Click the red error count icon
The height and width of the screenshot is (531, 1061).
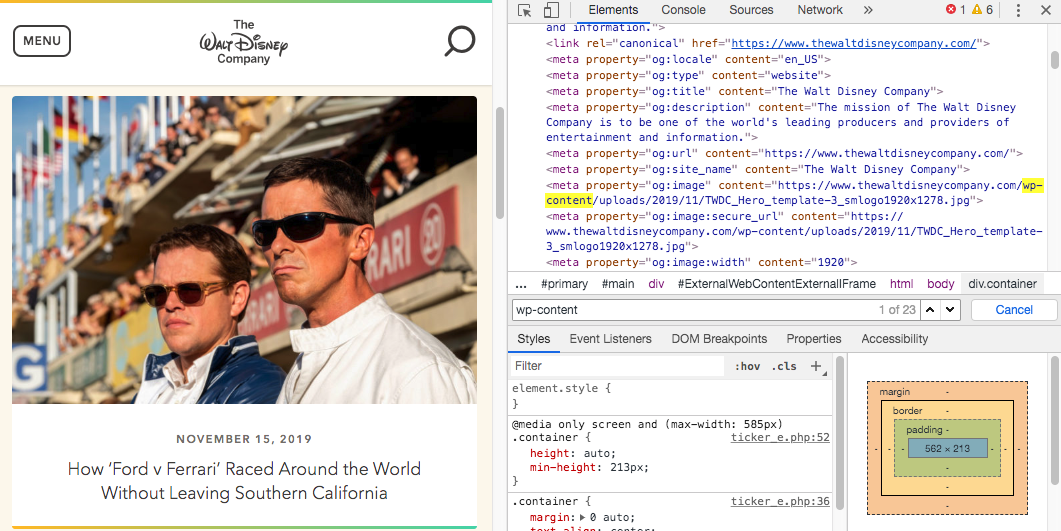pos(951,9)
